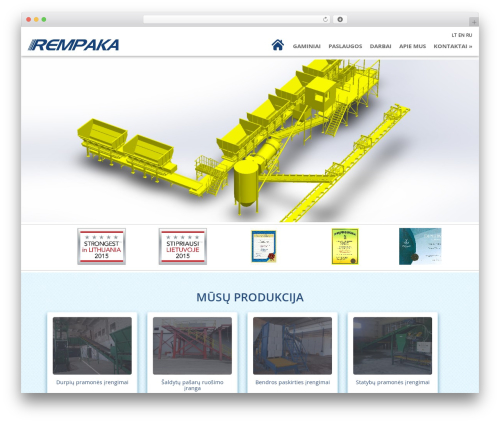Follow the Durpių pramonės įrengimai link
The width and height of the screenshot is (500, 423).
pyautogui.click(x=92, y=382)
